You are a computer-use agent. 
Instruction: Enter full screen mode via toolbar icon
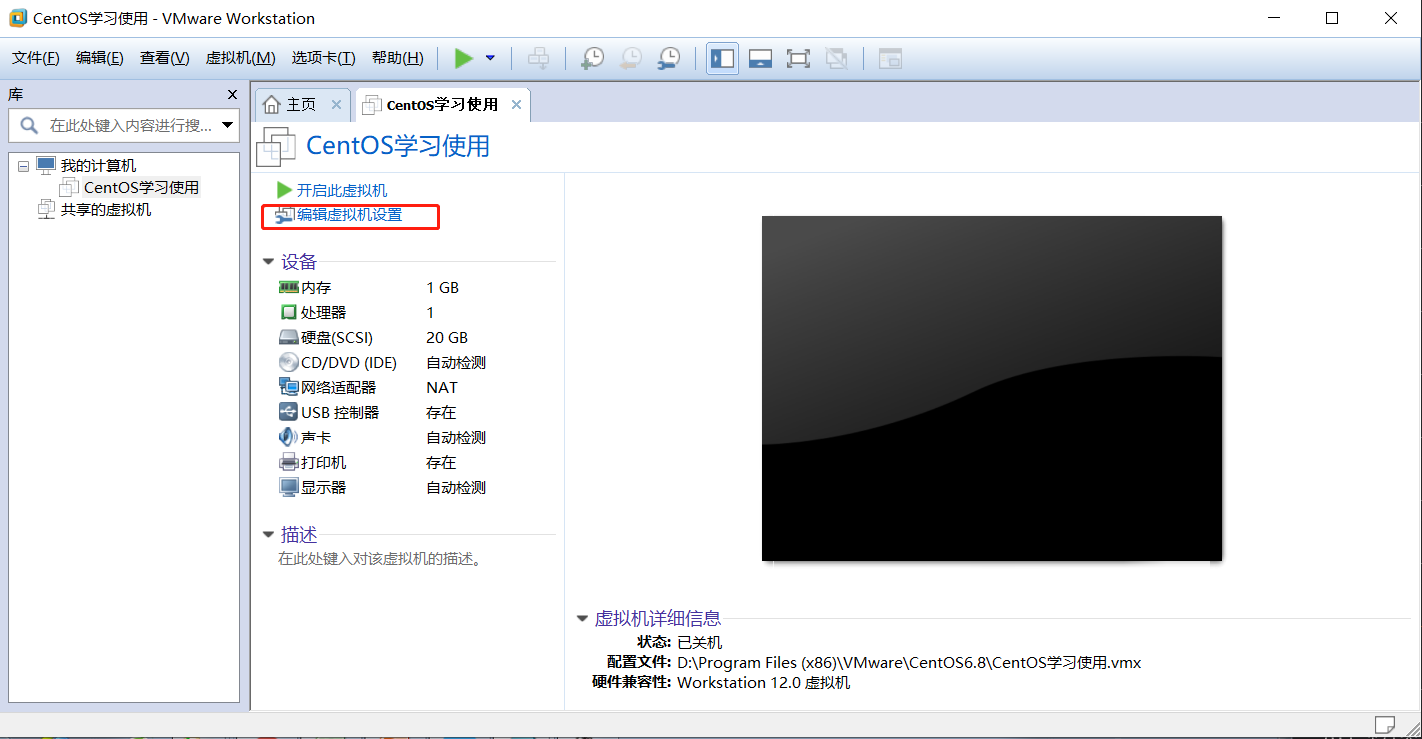point(798,58)
